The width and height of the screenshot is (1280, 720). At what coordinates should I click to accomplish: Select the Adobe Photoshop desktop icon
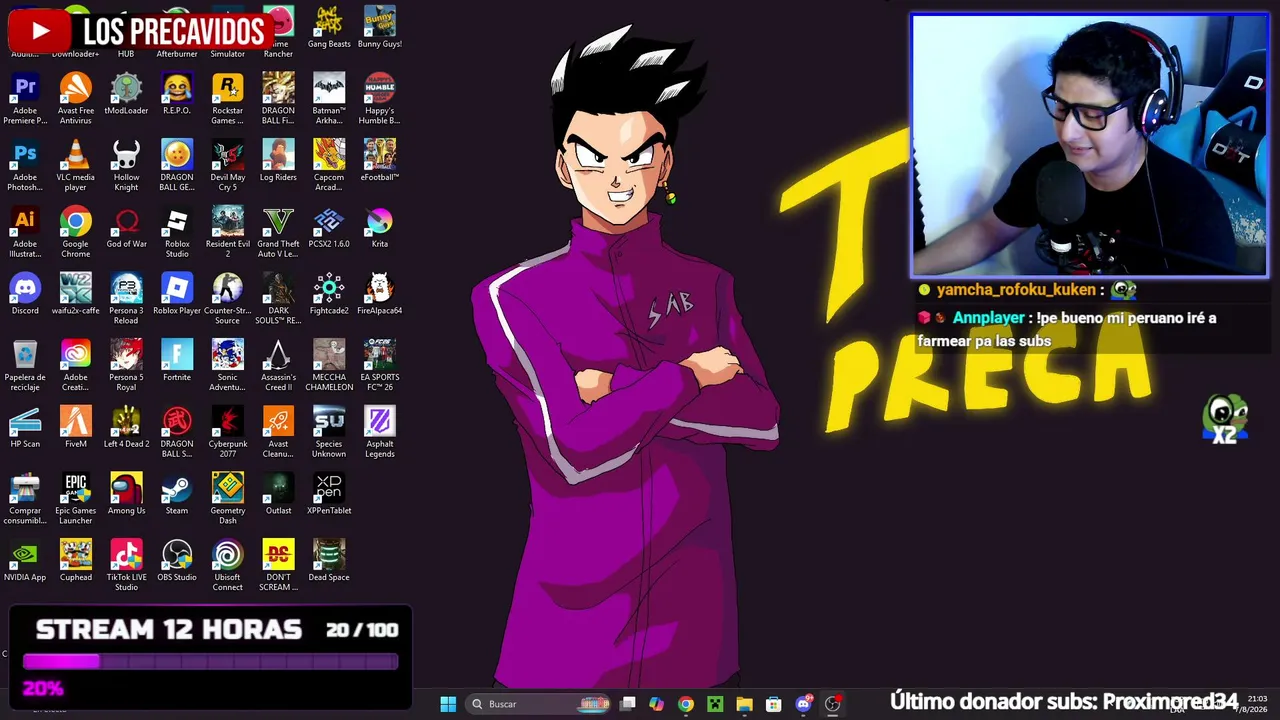25,166
